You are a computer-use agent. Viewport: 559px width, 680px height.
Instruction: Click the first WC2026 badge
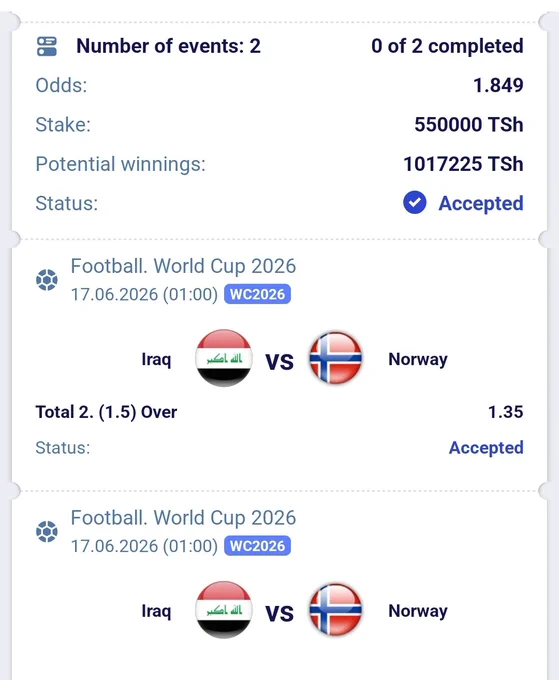click(257, 294)
